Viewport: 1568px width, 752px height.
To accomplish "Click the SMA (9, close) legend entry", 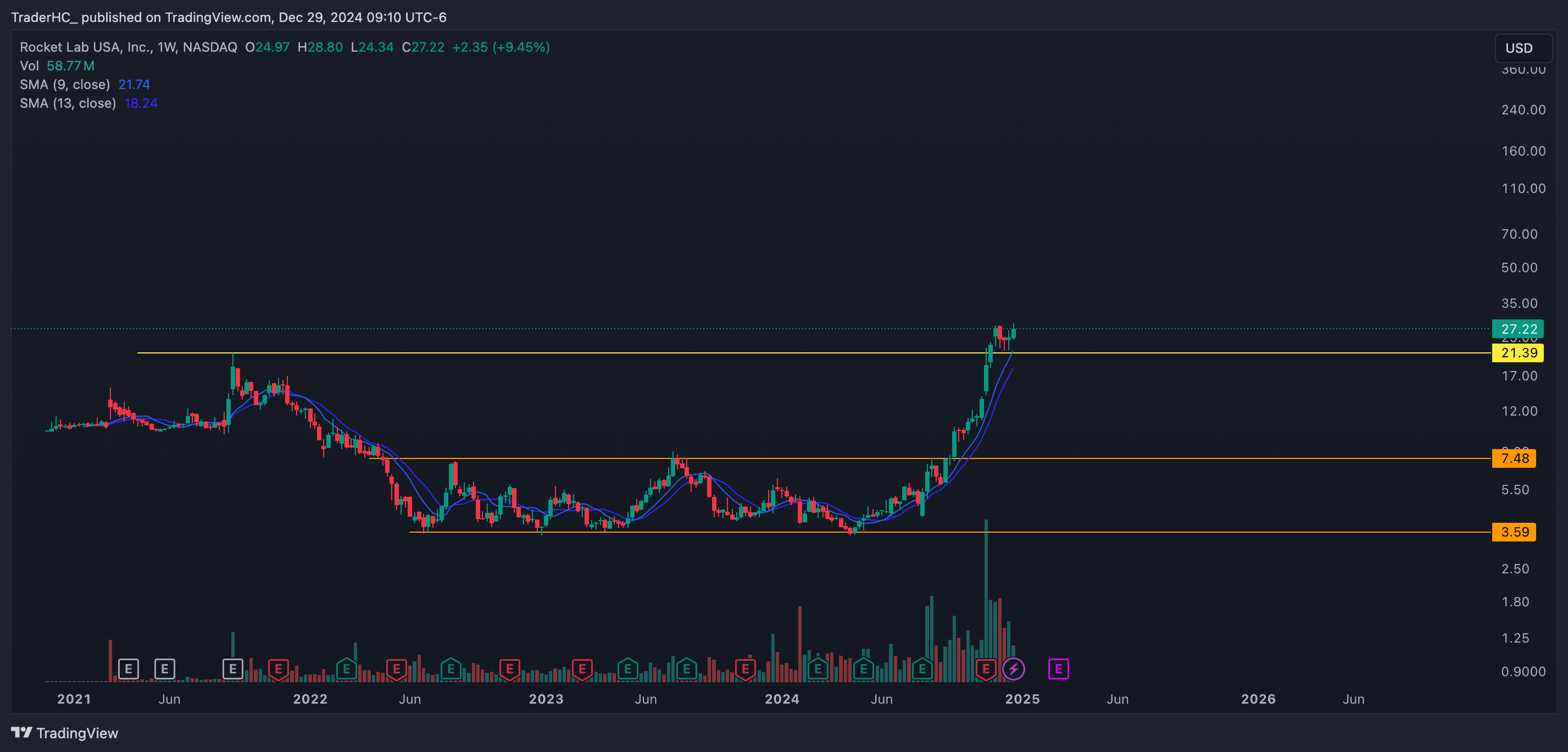I will 85,85.
